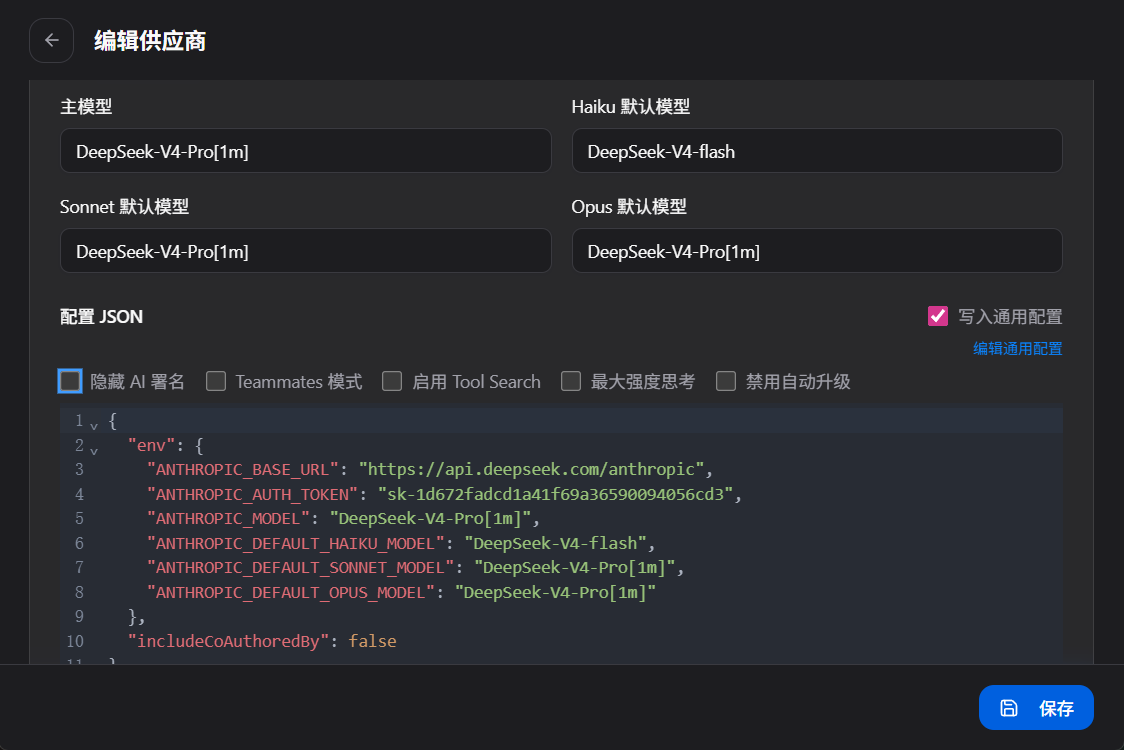Click the 编辑供应商 page title
The height and width of the screenshot is (750, 1124).
[x=150, y=41]
